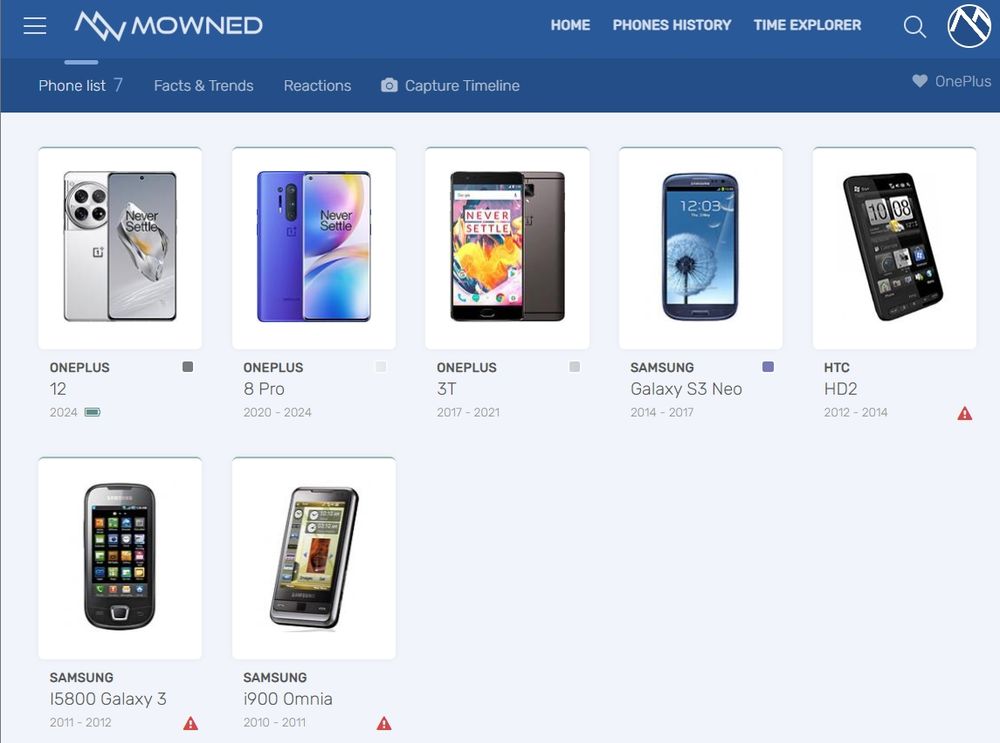
Task: Select the light grey swatch for OnePlus 3T
Action: pos(575,367)
